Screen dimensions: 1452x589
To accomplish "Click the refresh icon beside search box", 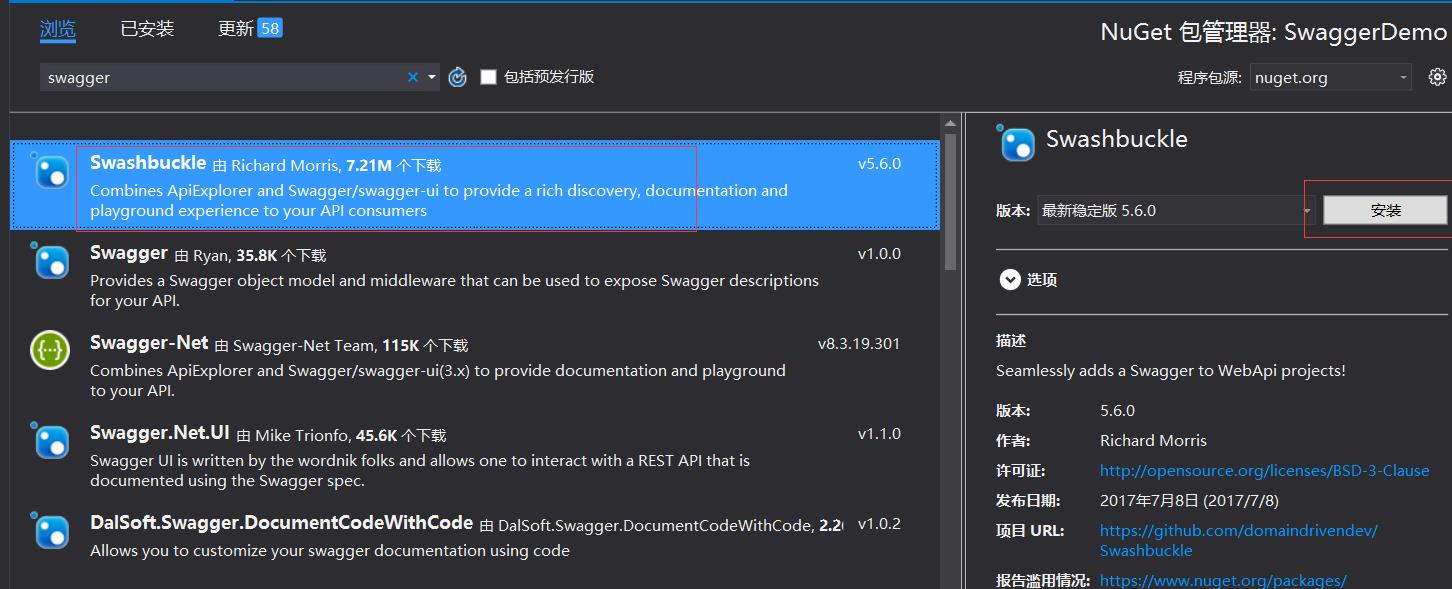I will 458,77.
